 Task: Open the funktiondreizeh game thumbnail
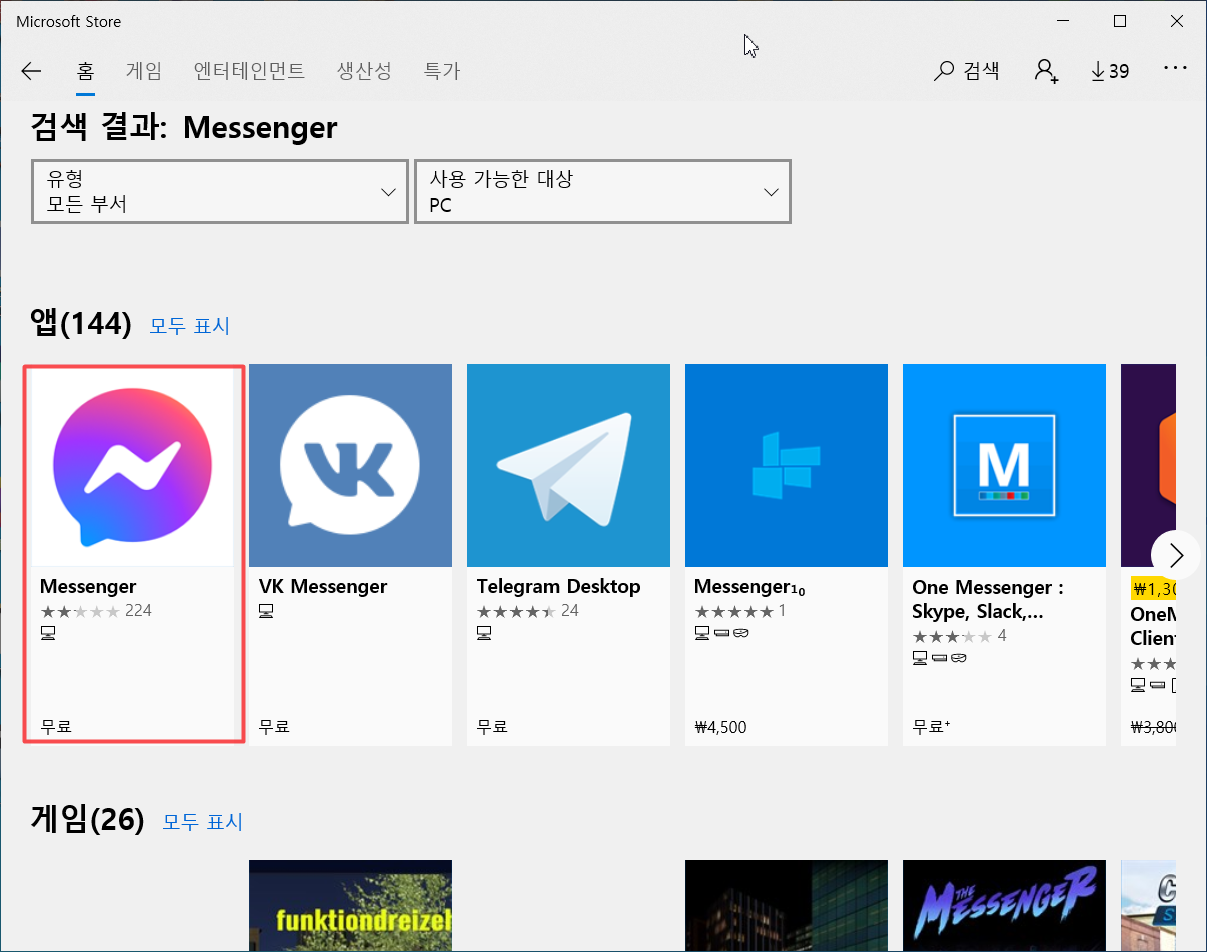(350, 906)
